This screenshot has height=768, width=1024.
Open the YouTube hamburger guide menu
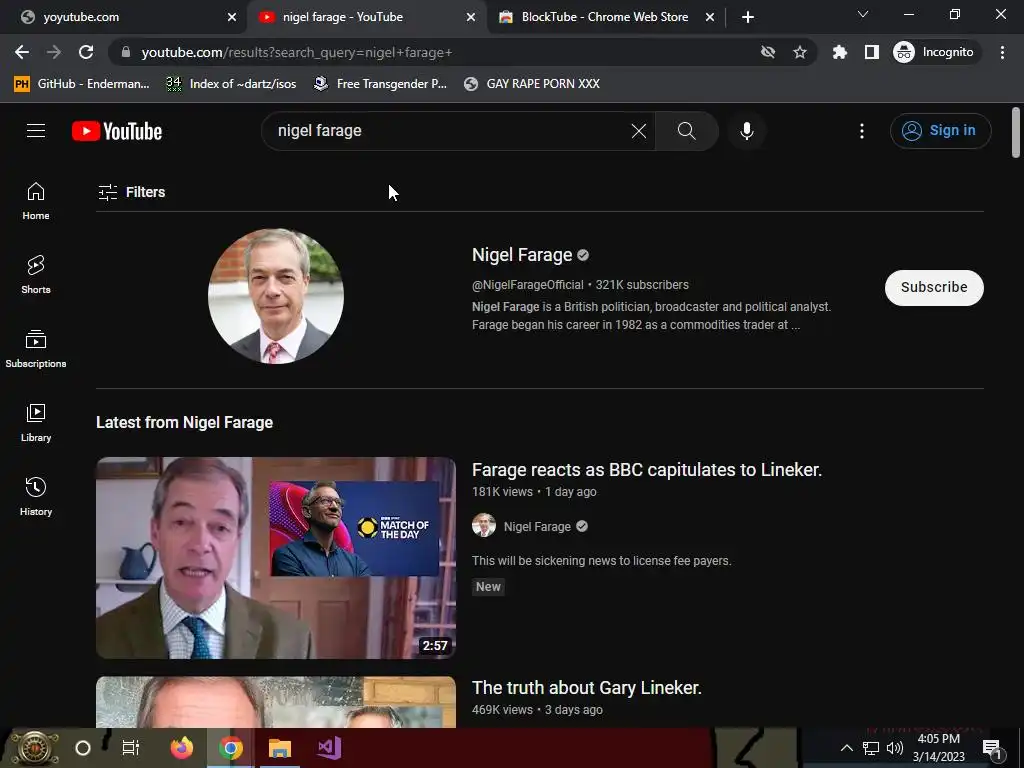[36, 131]
